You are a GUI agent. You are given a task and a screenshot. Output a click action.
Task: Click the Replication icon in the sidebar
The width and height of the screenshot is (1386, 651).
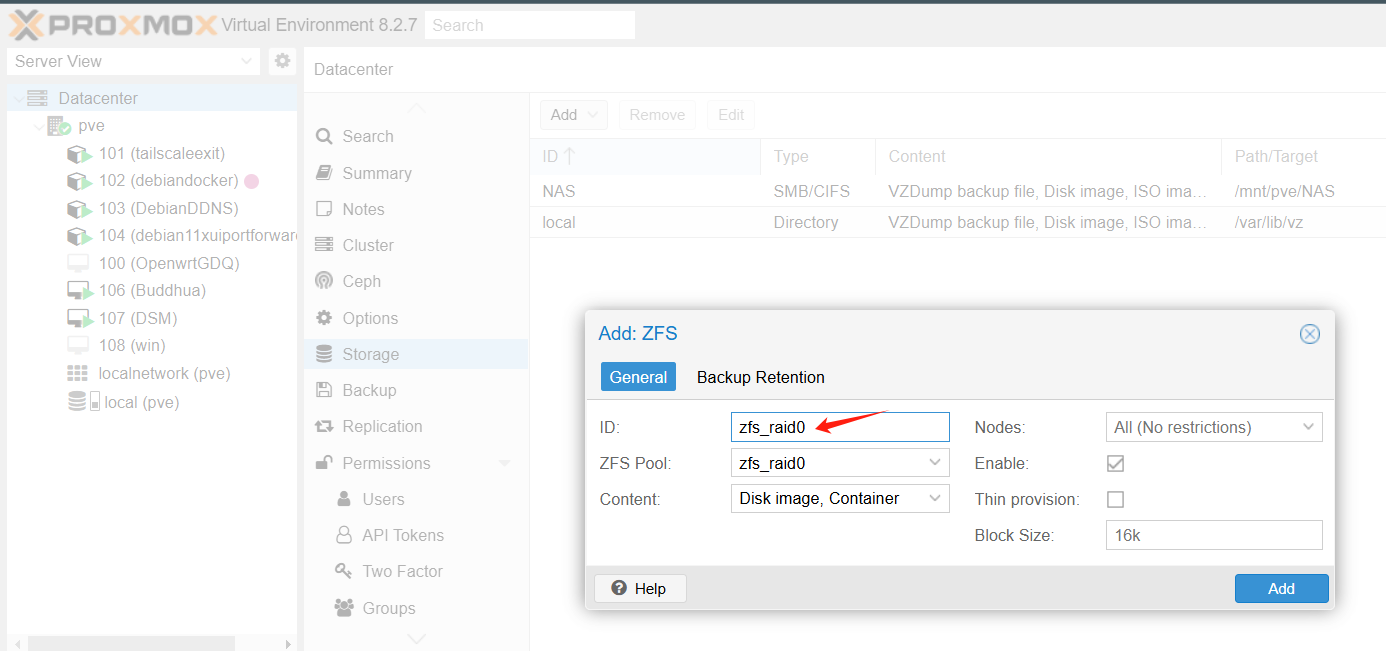click(x=324, y=426)
